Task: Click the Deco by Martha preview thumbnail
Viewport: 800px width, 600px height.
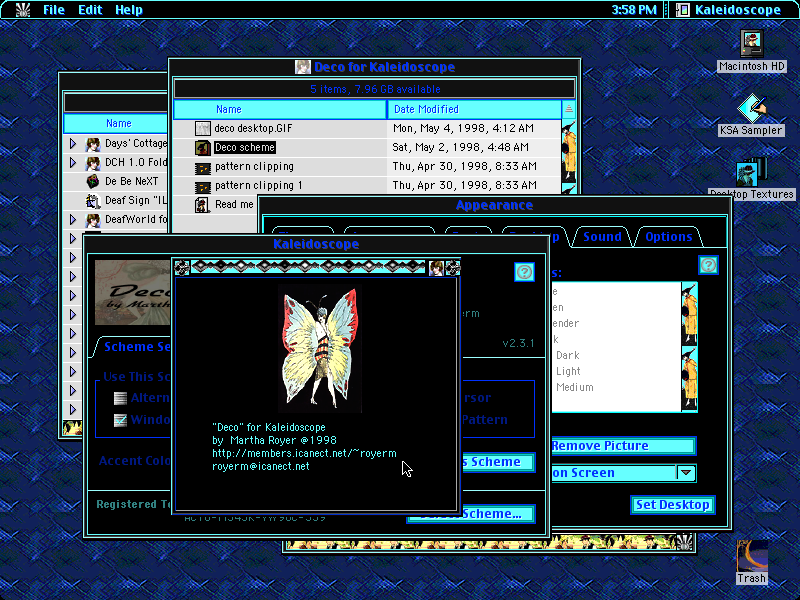Action: (x=133, y=292)
